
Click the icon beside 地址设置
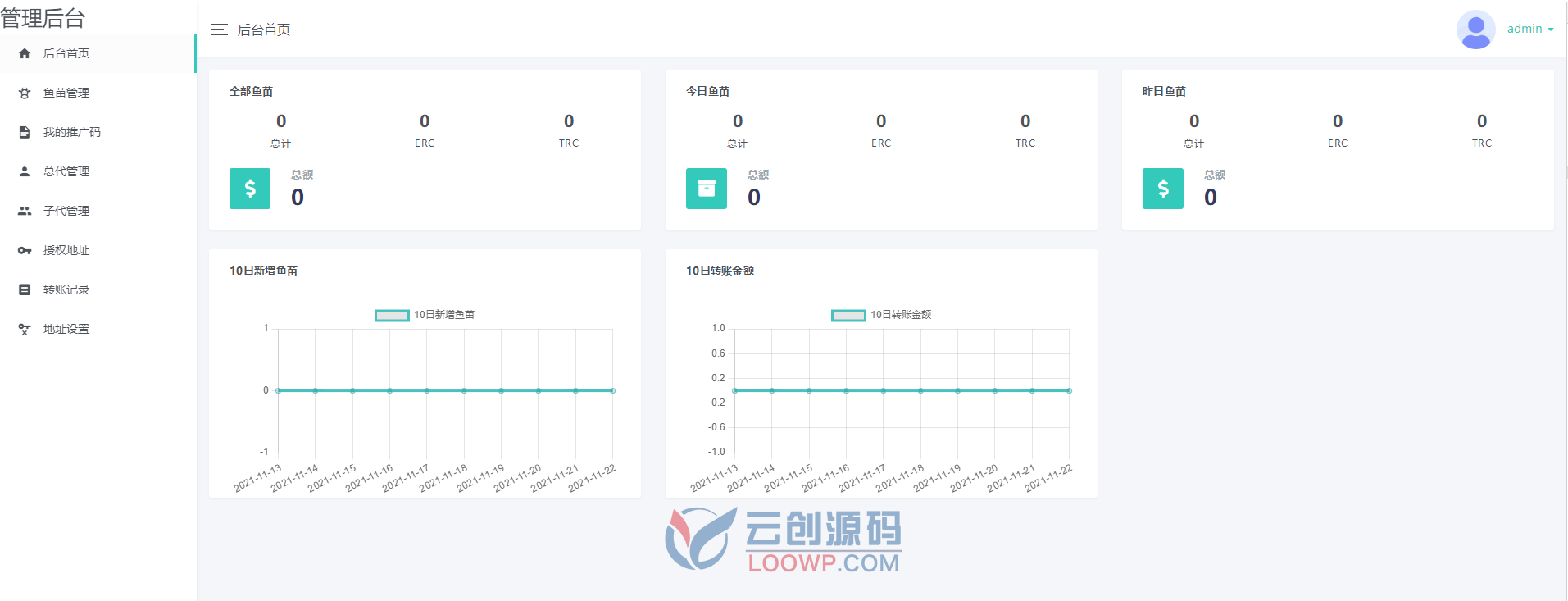pos(25,329)
